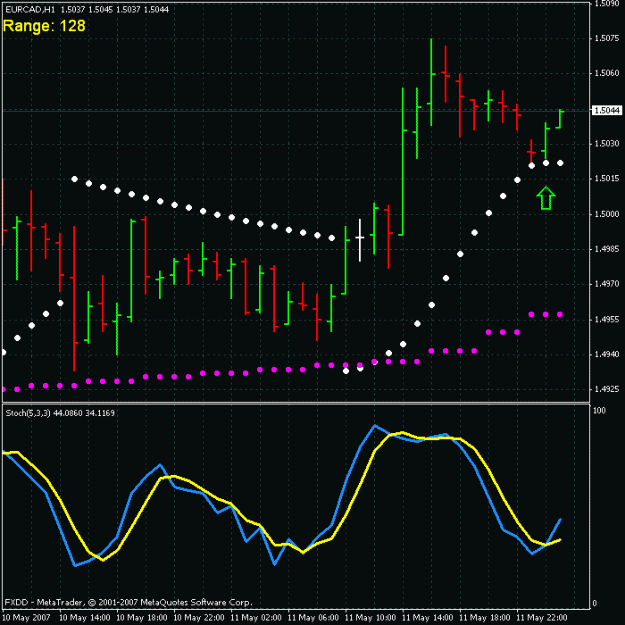Click the 1.5075 price axis label
The image size is (625, 625).
coord(607,38)
